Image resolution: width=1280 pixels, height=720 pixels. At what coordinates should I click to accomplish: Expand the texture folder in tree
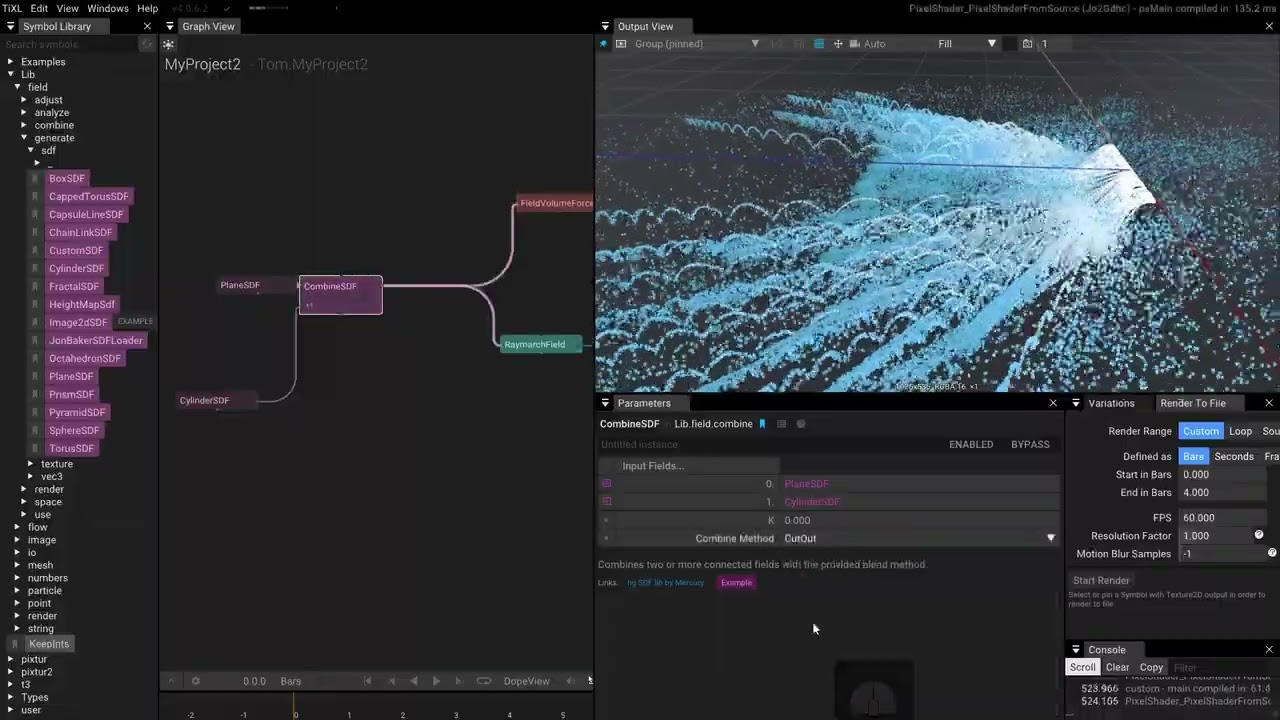(31, 464)
